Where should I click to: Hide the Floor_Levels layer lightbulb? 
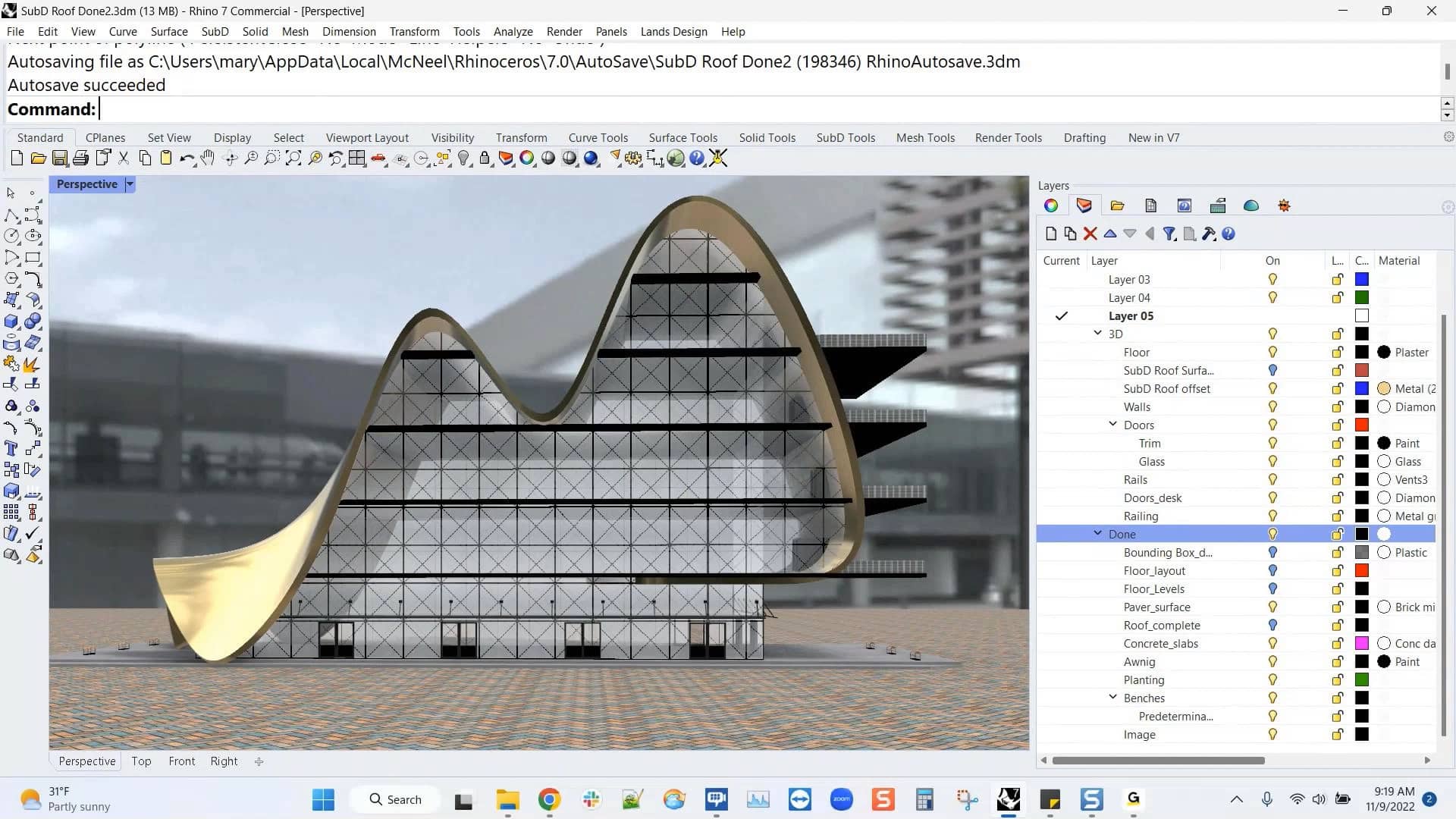click(1272, 588)
